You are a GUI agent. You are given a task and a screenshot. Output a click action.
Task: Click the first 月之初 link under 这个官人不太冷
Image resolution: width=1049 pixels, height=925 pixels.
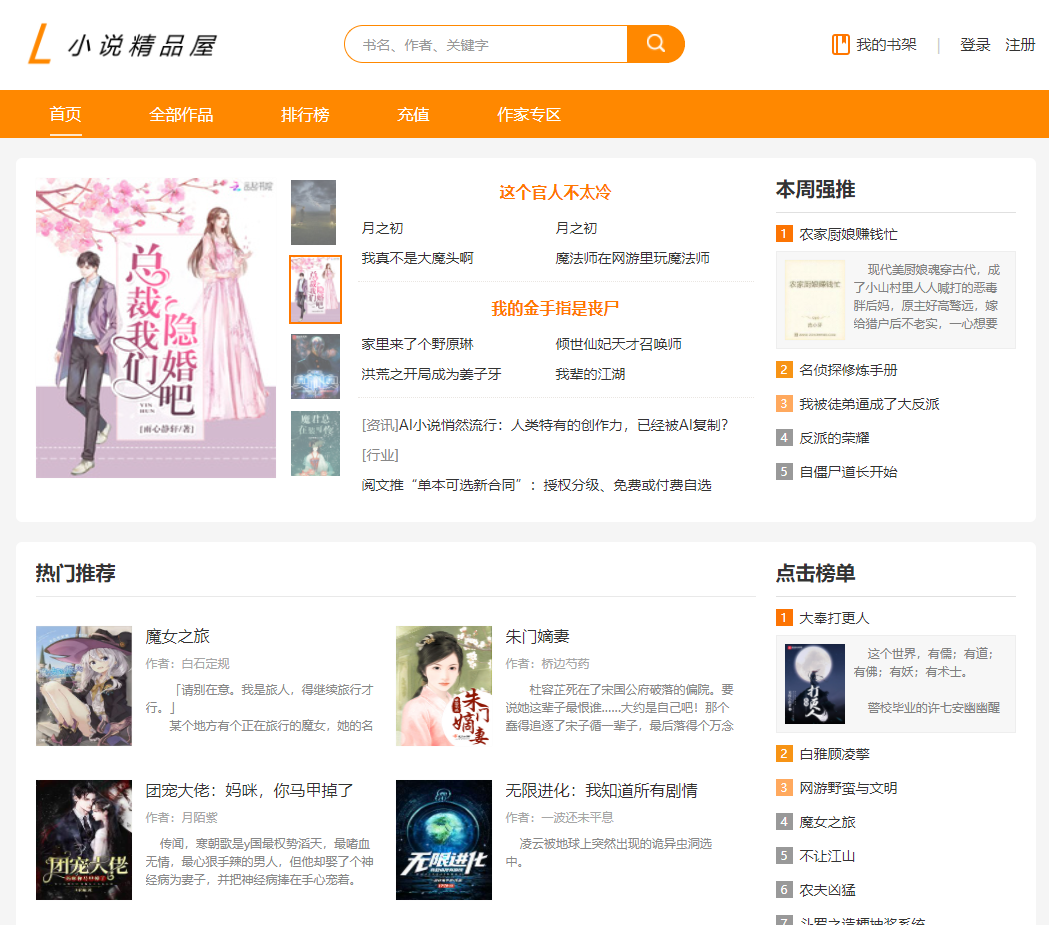click(383, 228)
